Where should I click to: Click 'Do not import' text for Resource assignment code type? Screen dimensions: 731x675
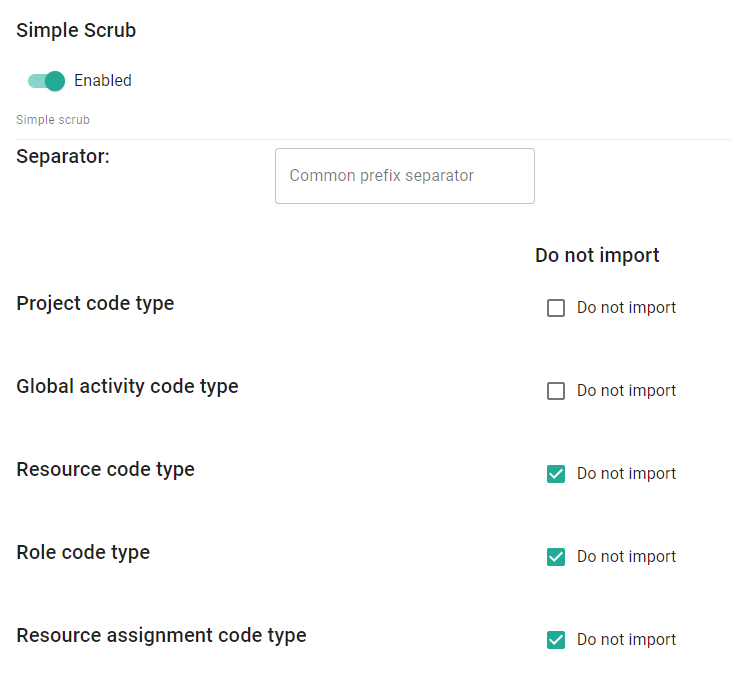626,640
